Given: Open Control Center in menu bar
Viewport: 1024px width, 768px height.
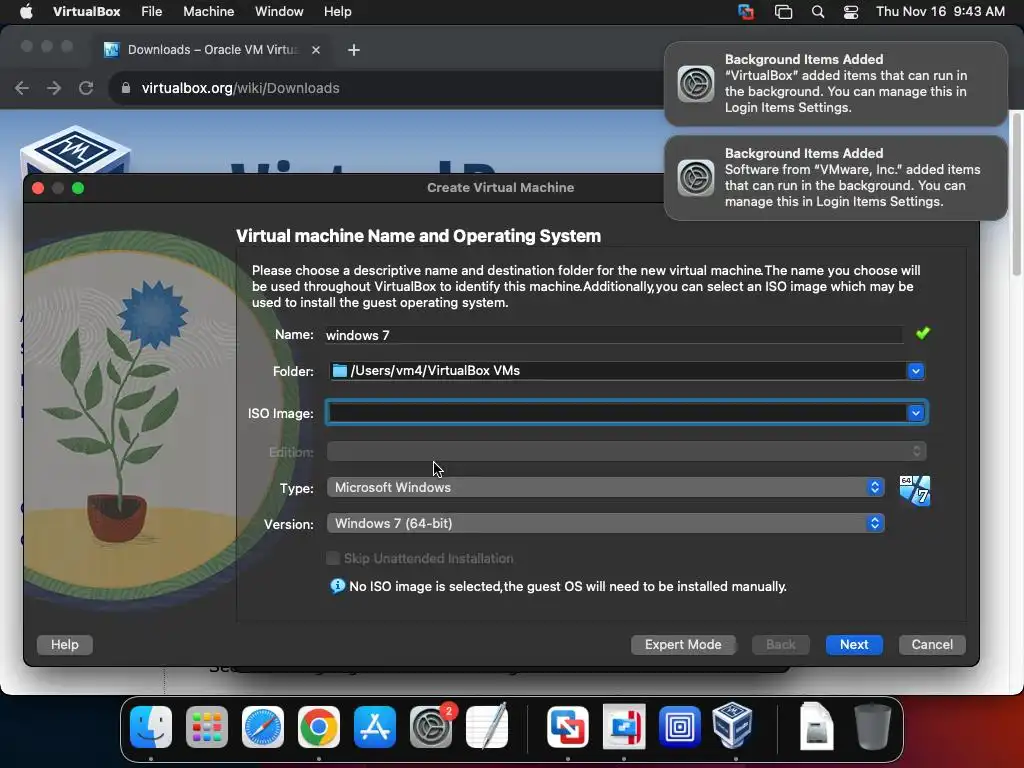Looking at the screenshot, I should coord(851,12).
